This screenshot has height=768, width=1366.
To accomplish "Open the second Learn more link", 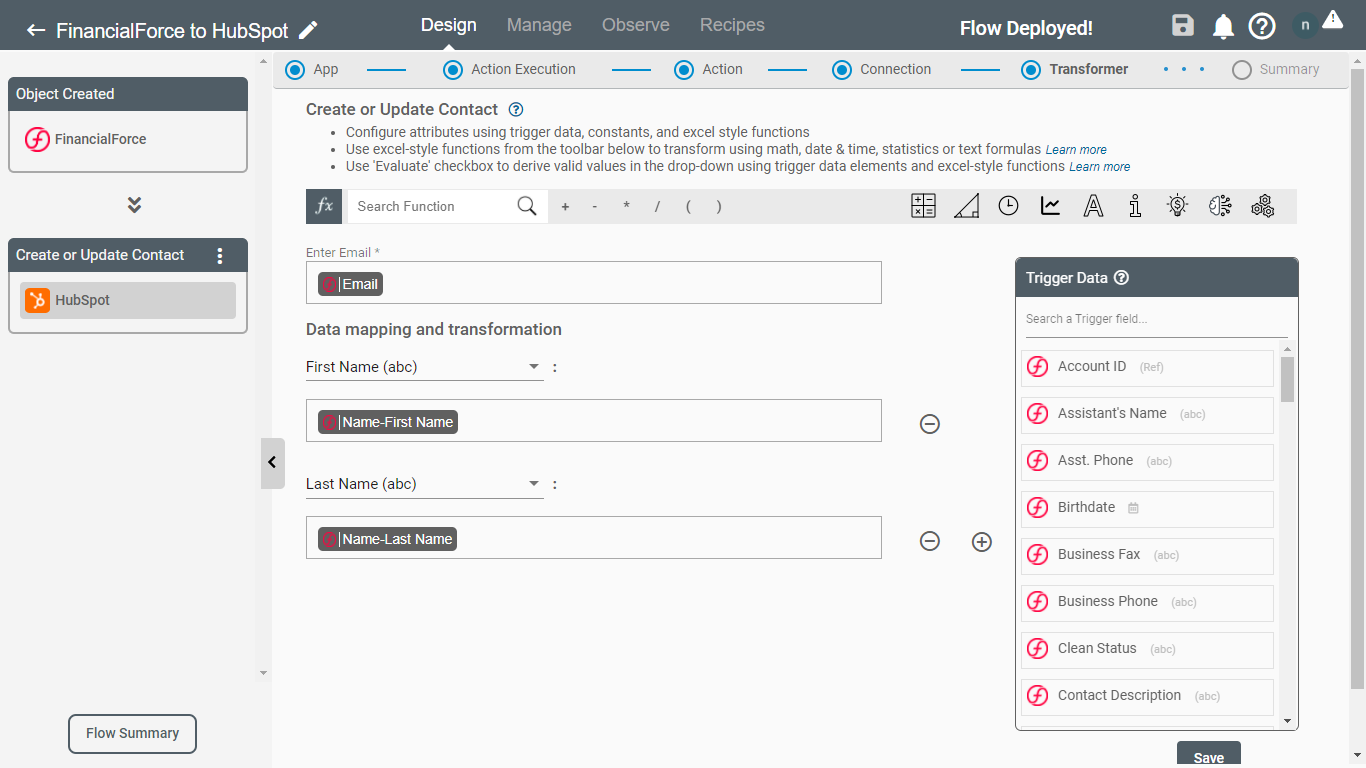I will [1100, 167].
